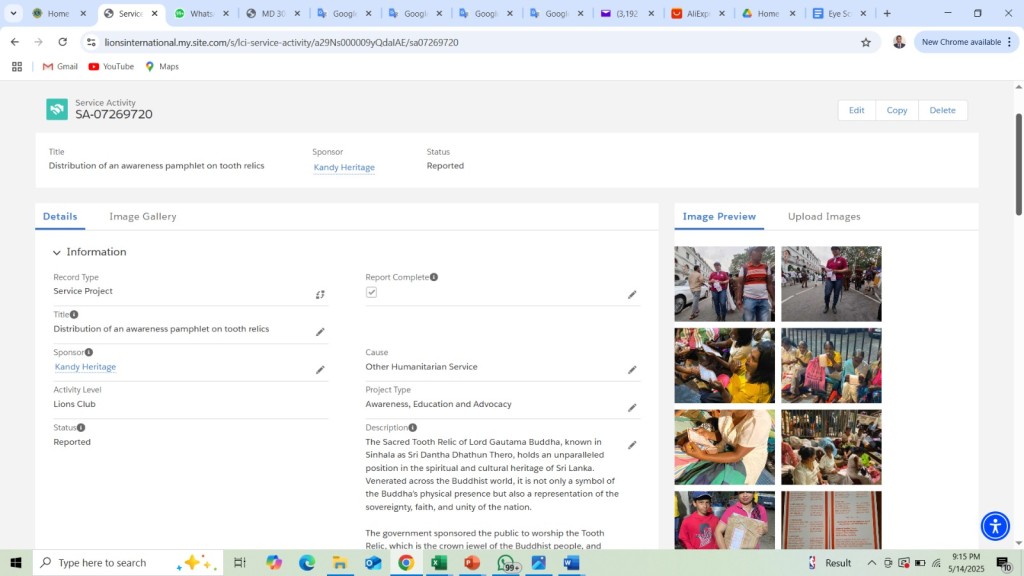Click the taskbar search box
Viewport: 1024px width, 576px height.
[128, 562]
